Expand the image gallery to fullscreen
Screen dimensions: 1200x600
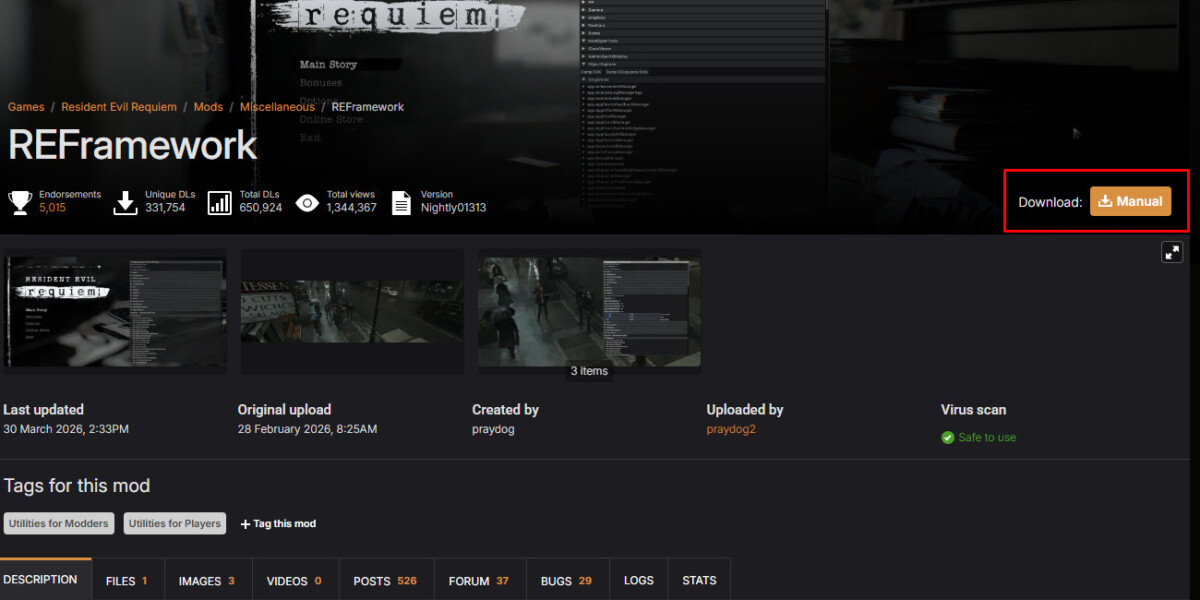click(x=1172, y=252)
